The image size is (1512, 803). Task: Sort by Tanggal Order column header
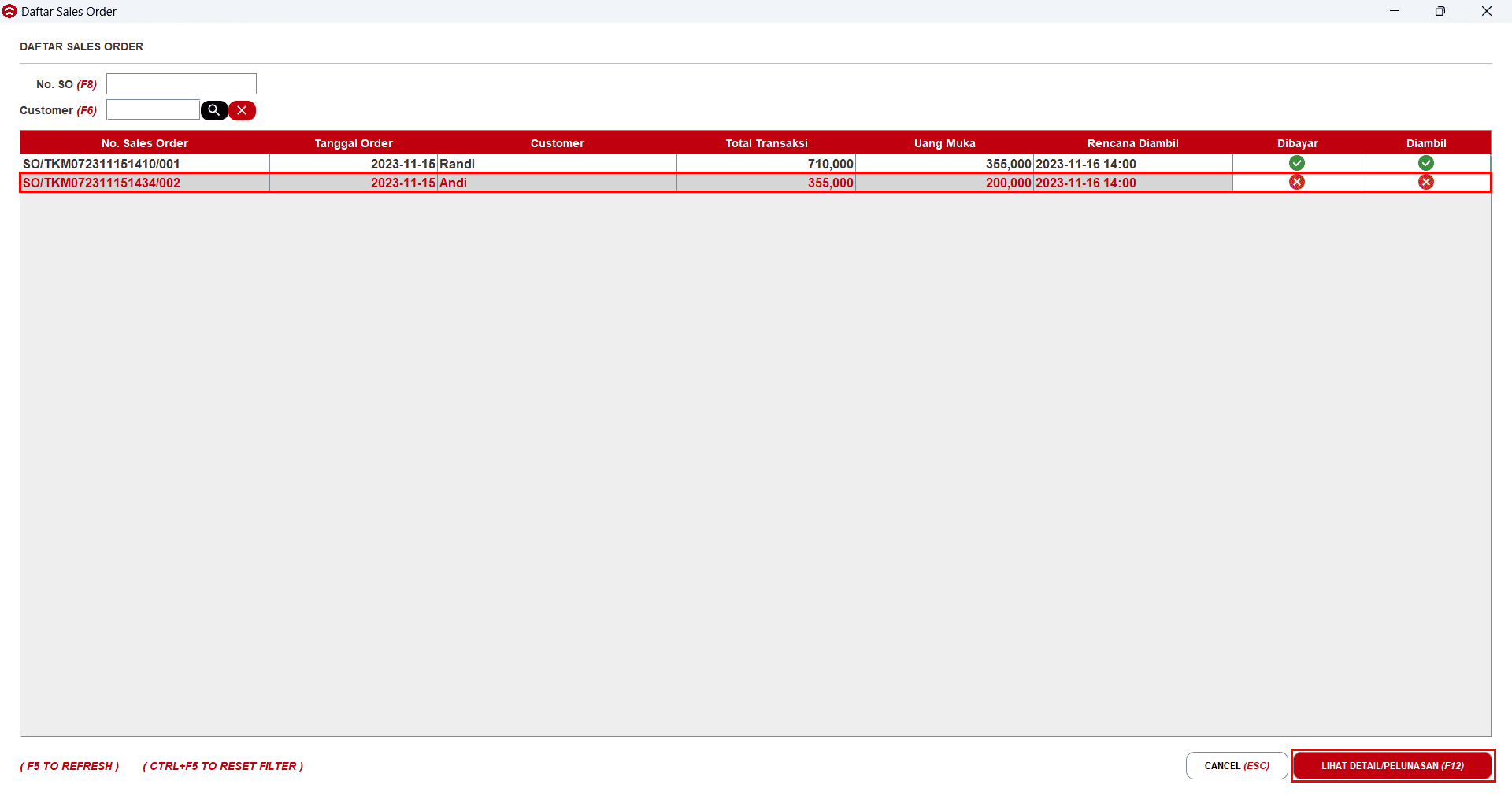(x=354, y=142)
